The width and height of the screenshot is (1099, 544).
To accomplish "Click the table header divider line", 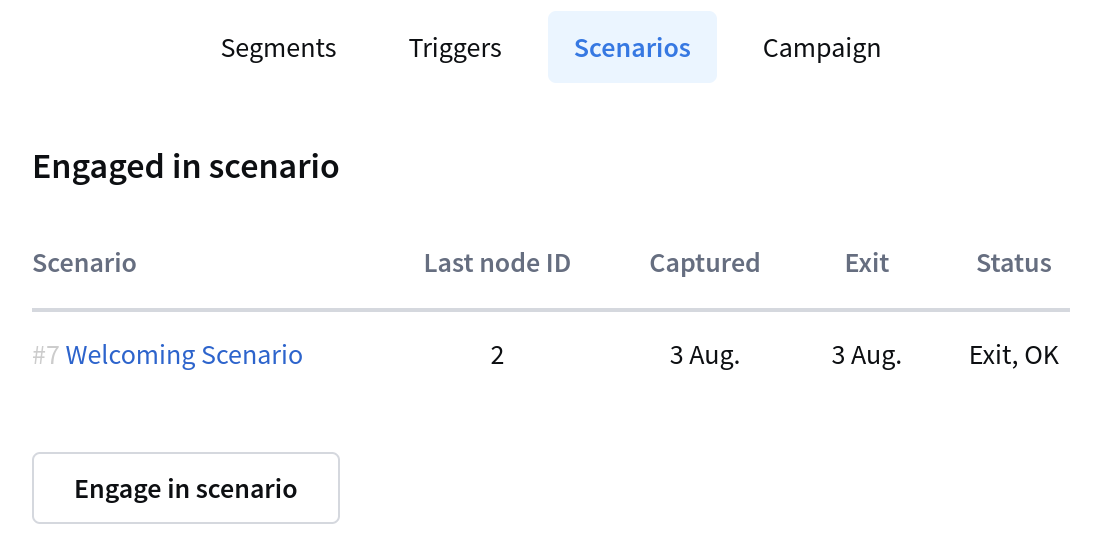I will (551, 309).
